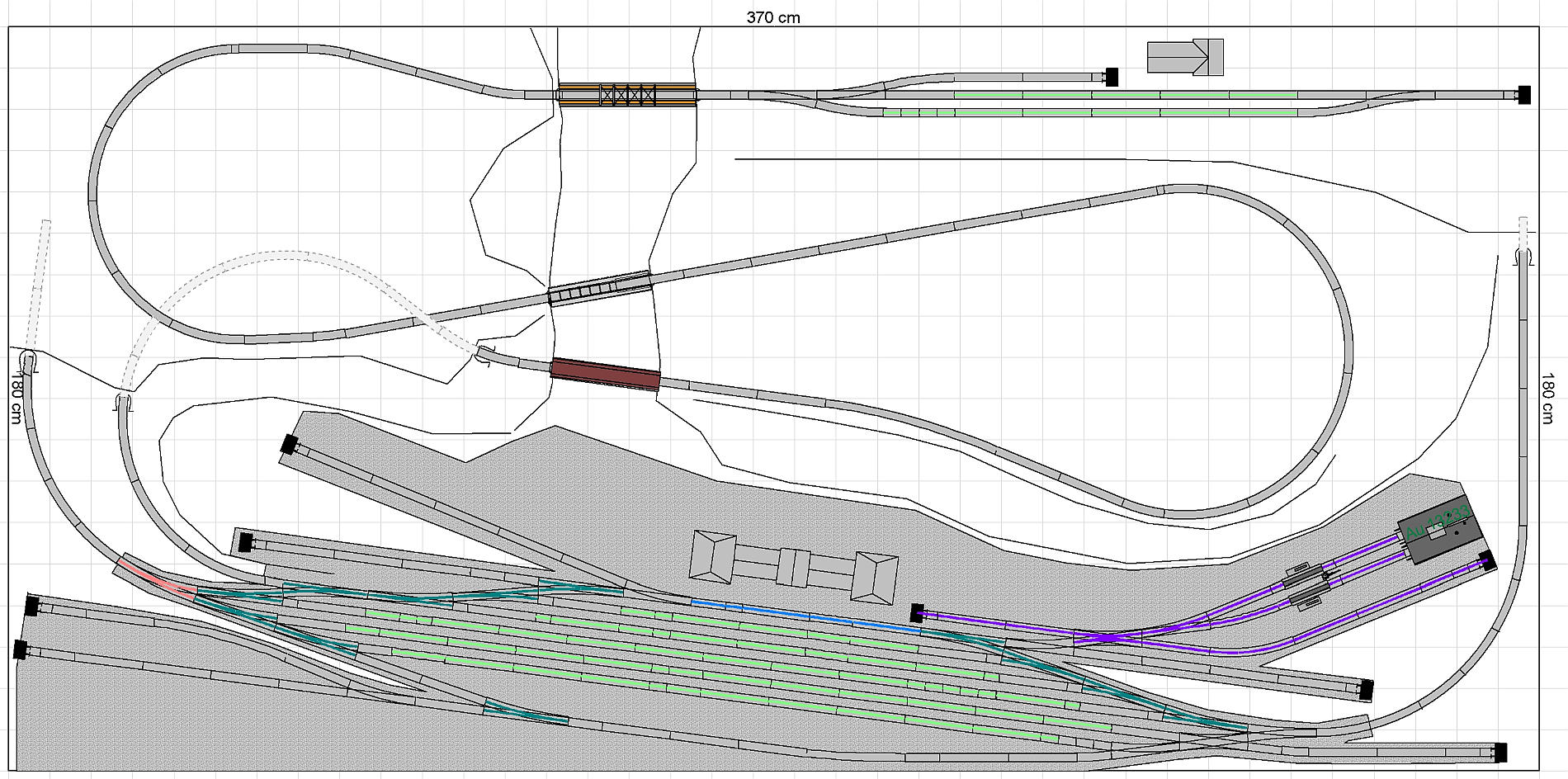Image resolution: width=1568 pixels, height=779 pixels.
Task: Select the purple track crossing near engine shed
Action: pyautogui.click(x=1106, y=638)
